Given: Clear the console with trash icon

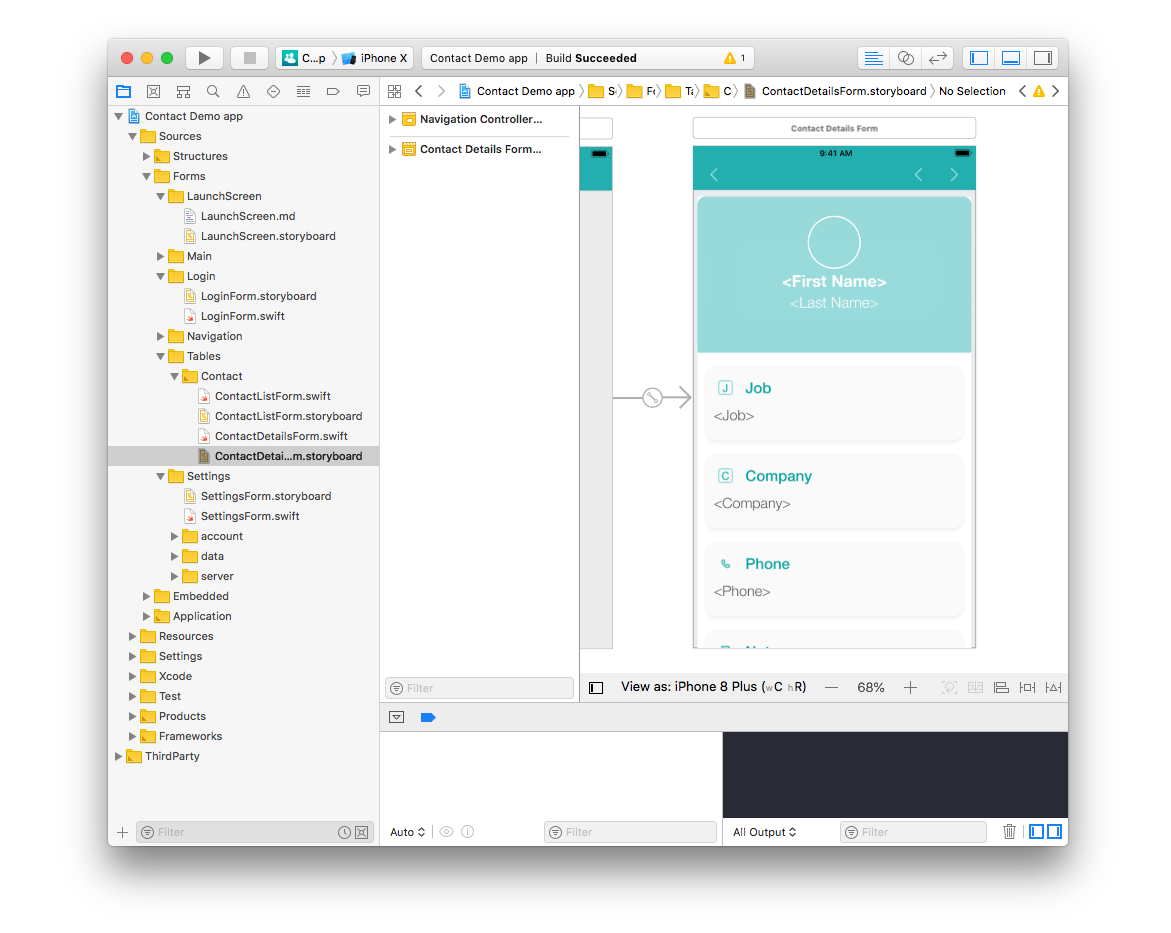Looking at the screenshot, I should [x=1009, y=831].
